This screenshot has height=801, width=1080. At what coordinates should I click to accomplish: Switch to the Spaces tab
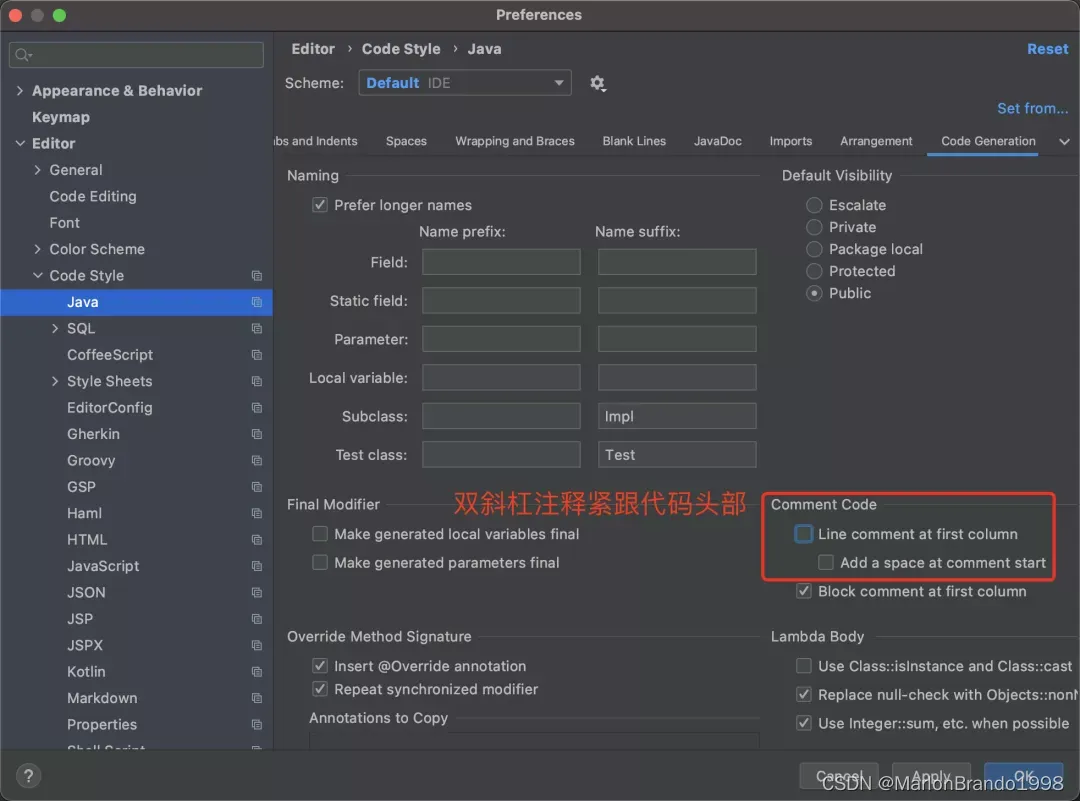406,141
